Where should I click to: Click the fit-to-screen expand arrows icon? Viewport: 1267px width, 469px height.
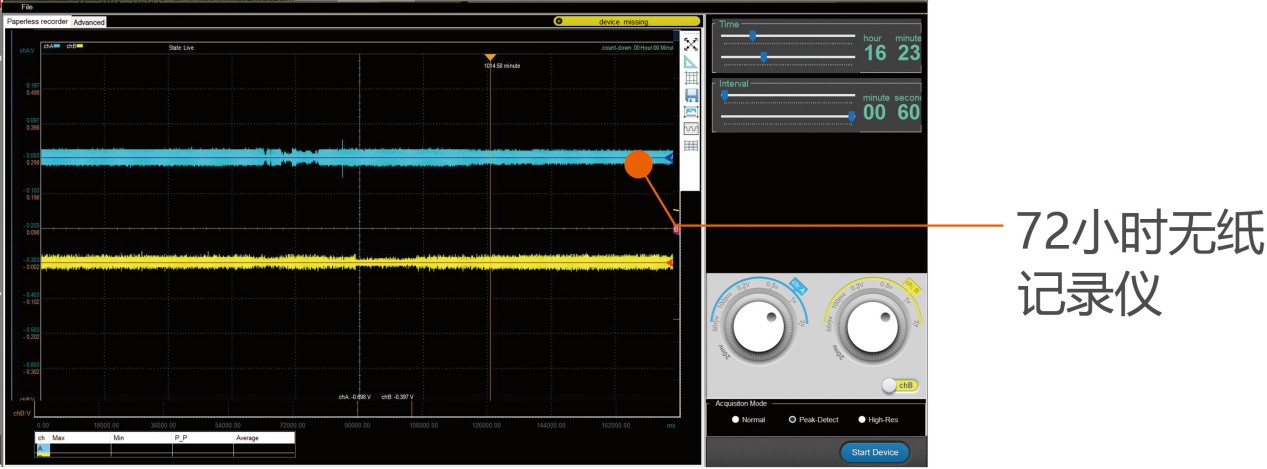(690, 44)
